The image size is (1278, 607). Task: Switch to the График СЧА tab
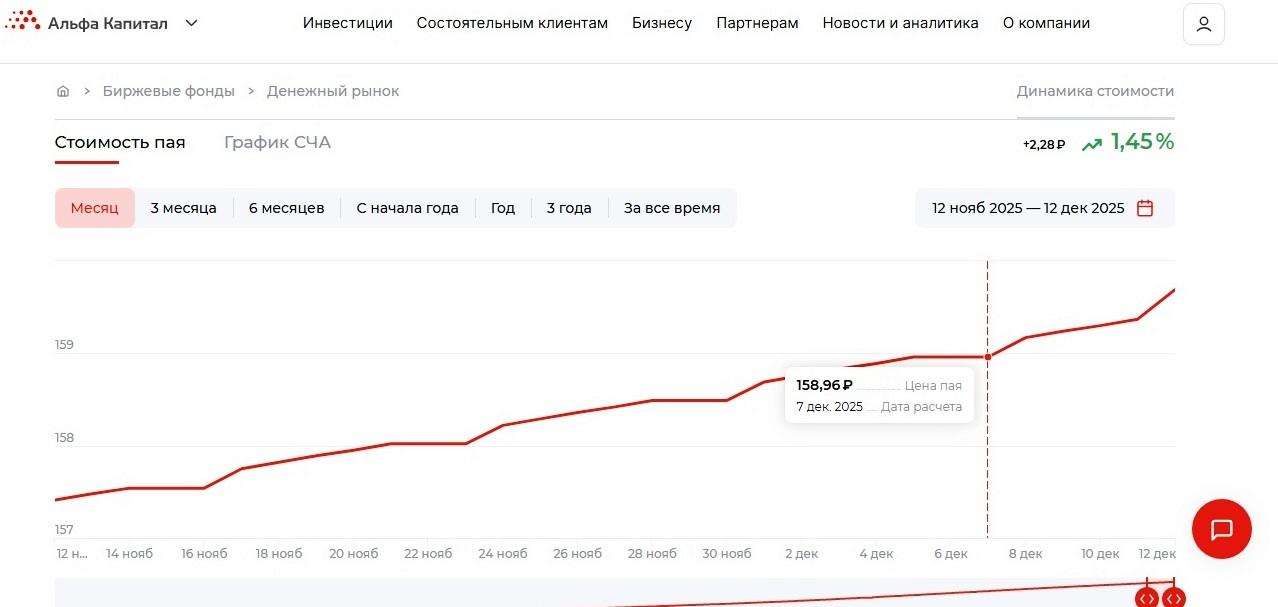tap(277, 142)
